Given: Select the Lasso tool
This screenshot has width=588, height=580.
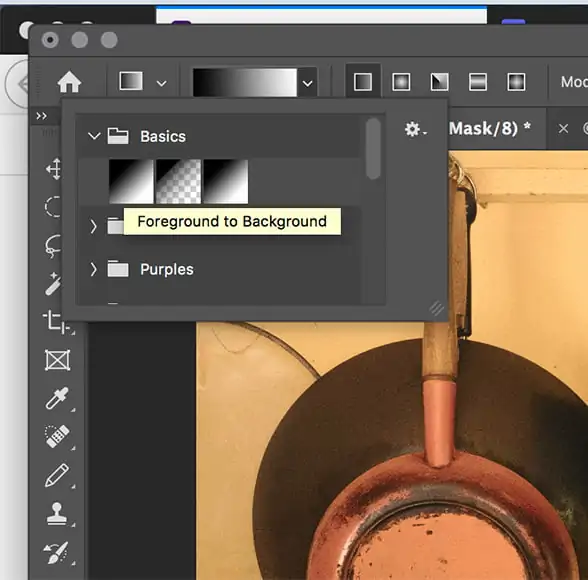Looking at the screenshot, I should 53,246.
